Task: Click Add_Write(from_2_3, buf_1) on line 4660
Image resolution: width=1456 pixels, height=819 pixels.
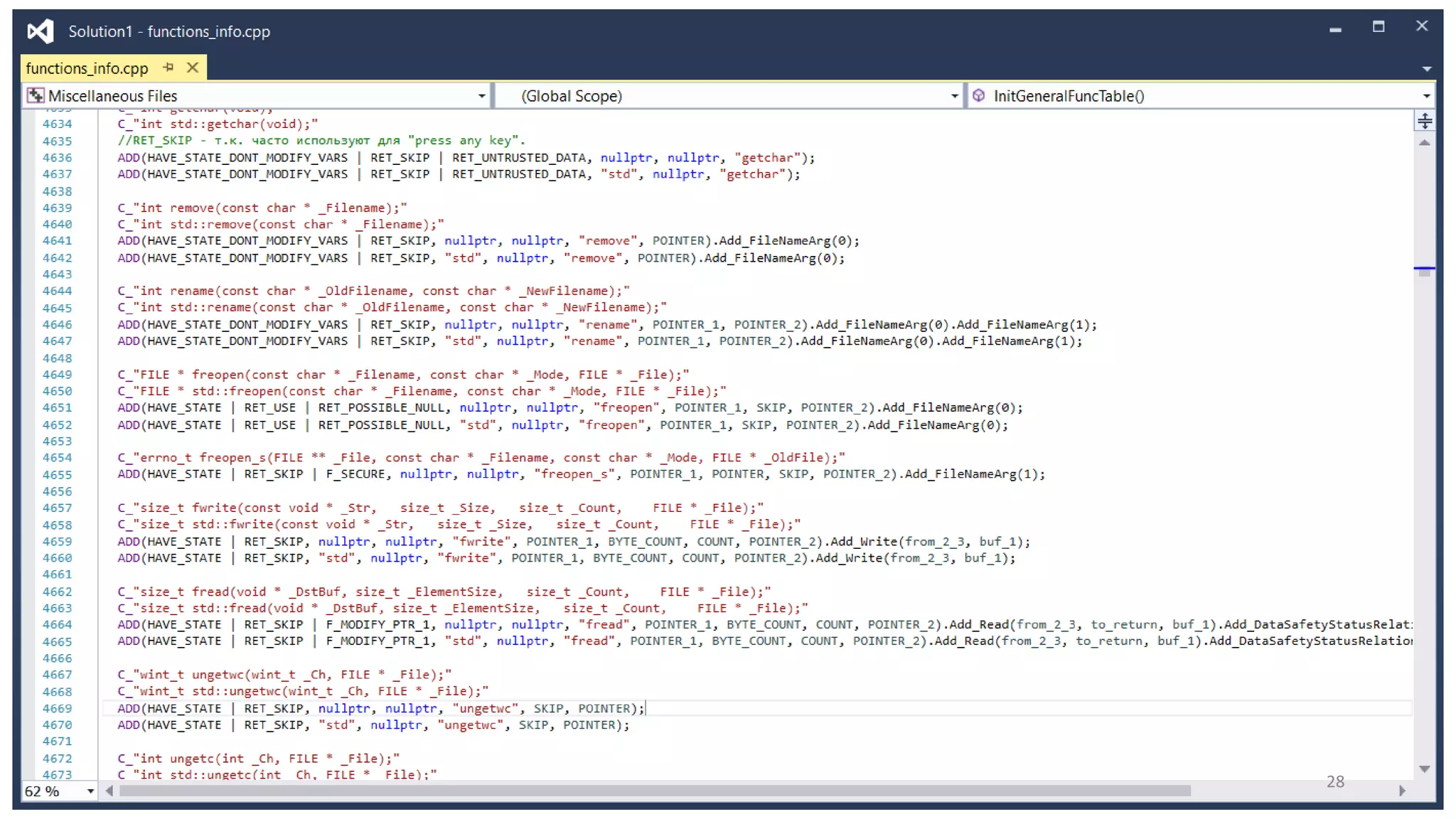Action: tap(912, 558)
